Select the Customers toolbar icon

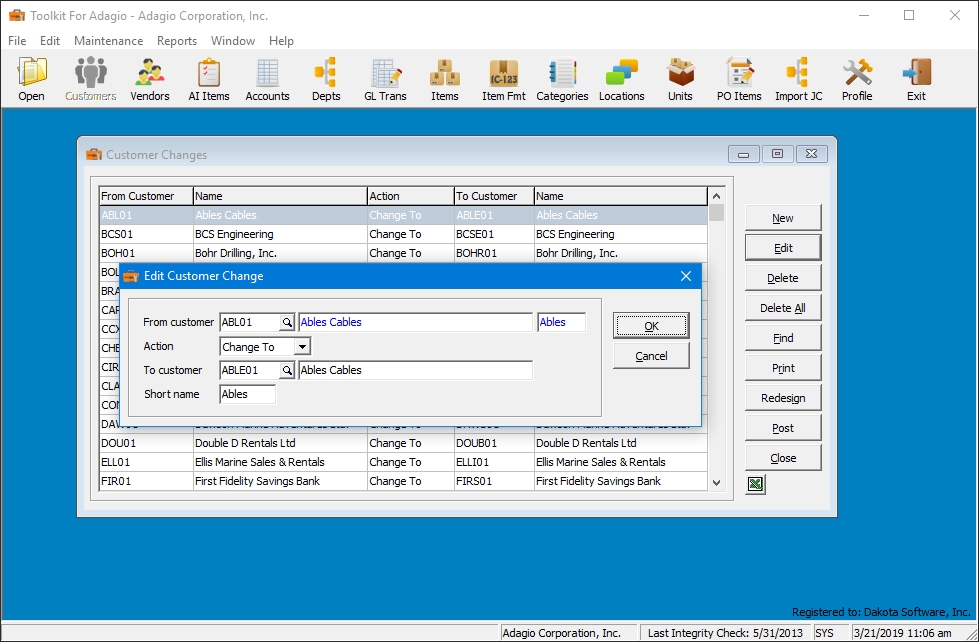(x=91, y=79)
